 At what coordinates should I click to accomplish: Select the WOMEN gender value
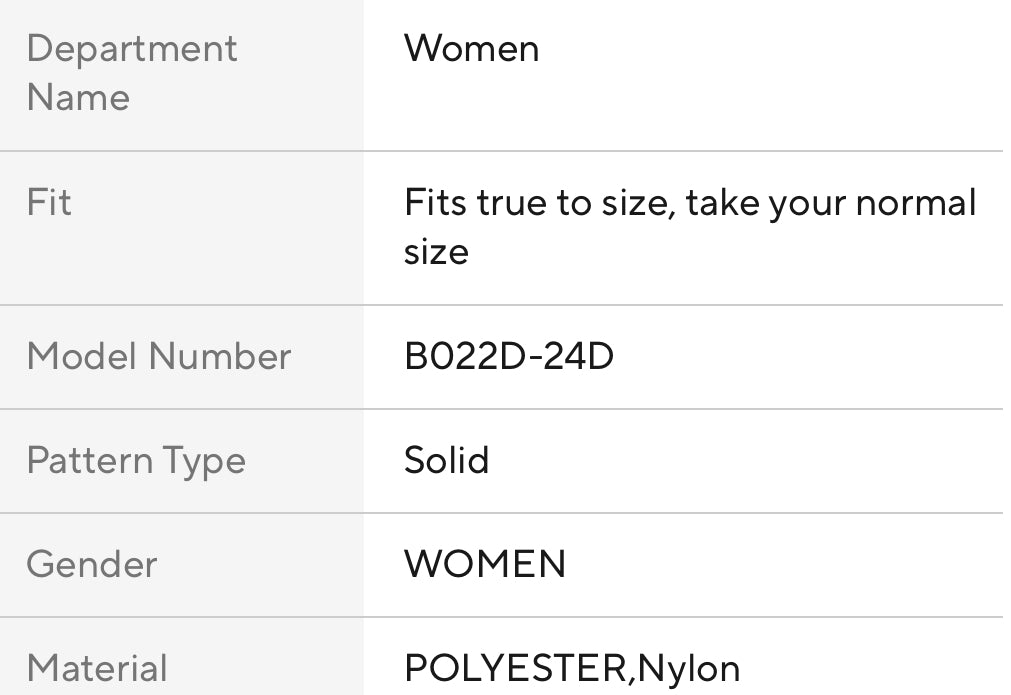485,564
